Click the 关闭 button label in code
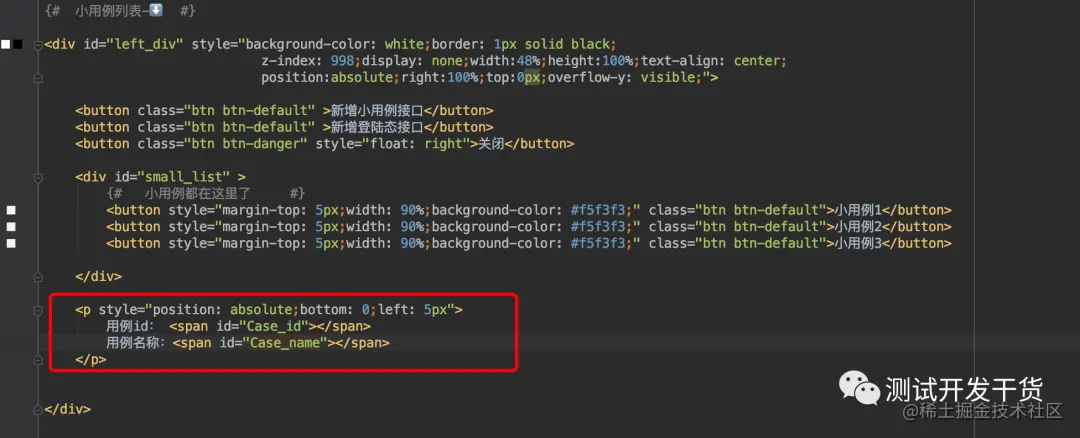This screenshot has width=1080, height=438. coord(492,144)
